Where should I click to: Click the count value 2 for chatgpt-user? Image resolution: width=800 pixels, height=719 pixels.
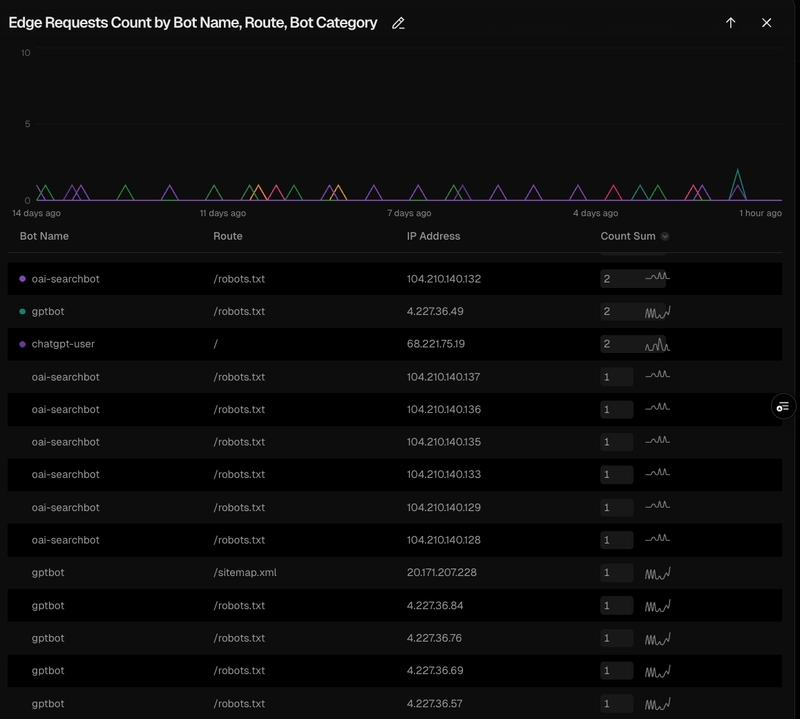(607, 344)
